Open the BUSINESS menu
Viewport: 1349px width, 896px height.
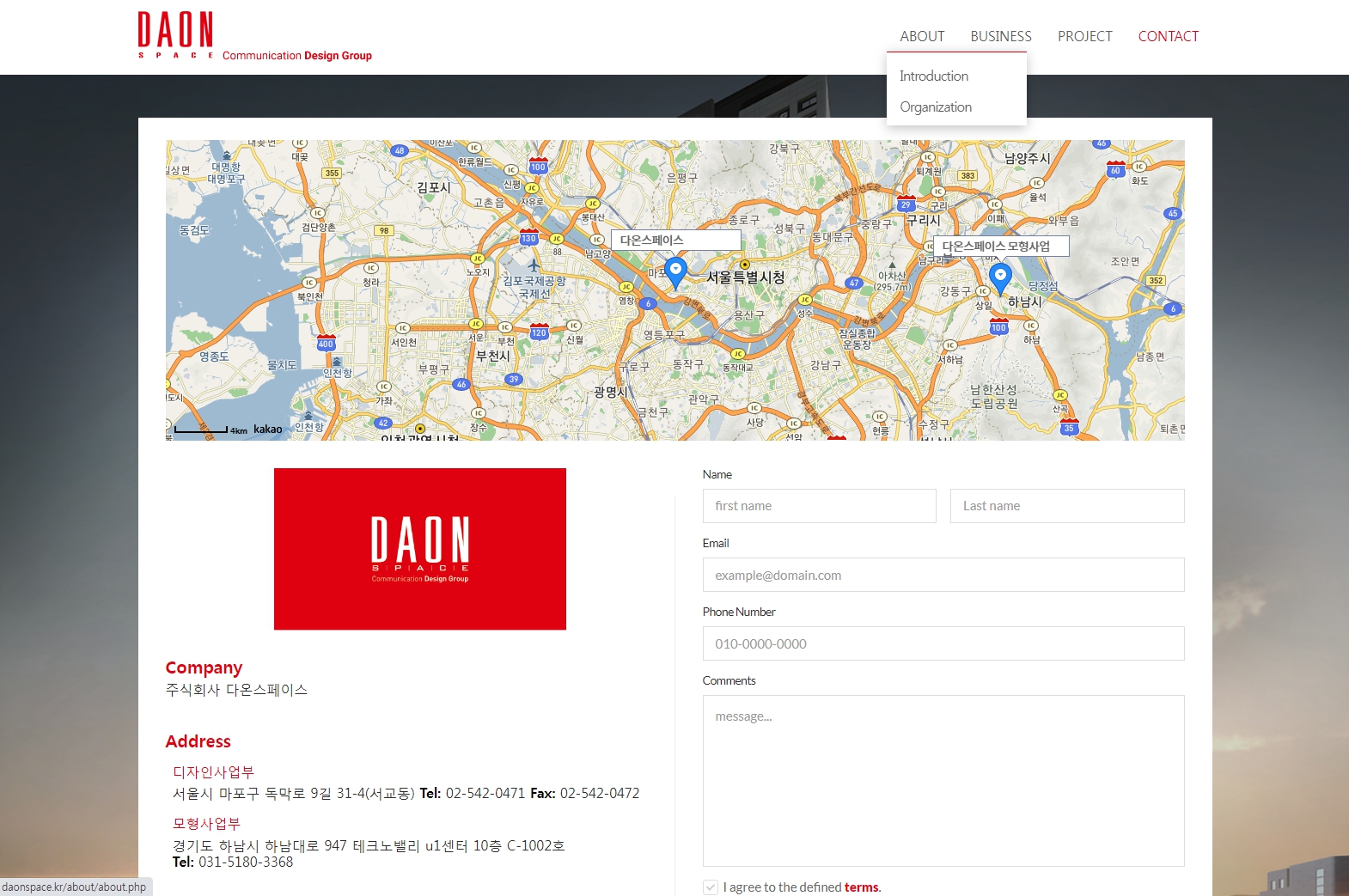pos(1001,36)
